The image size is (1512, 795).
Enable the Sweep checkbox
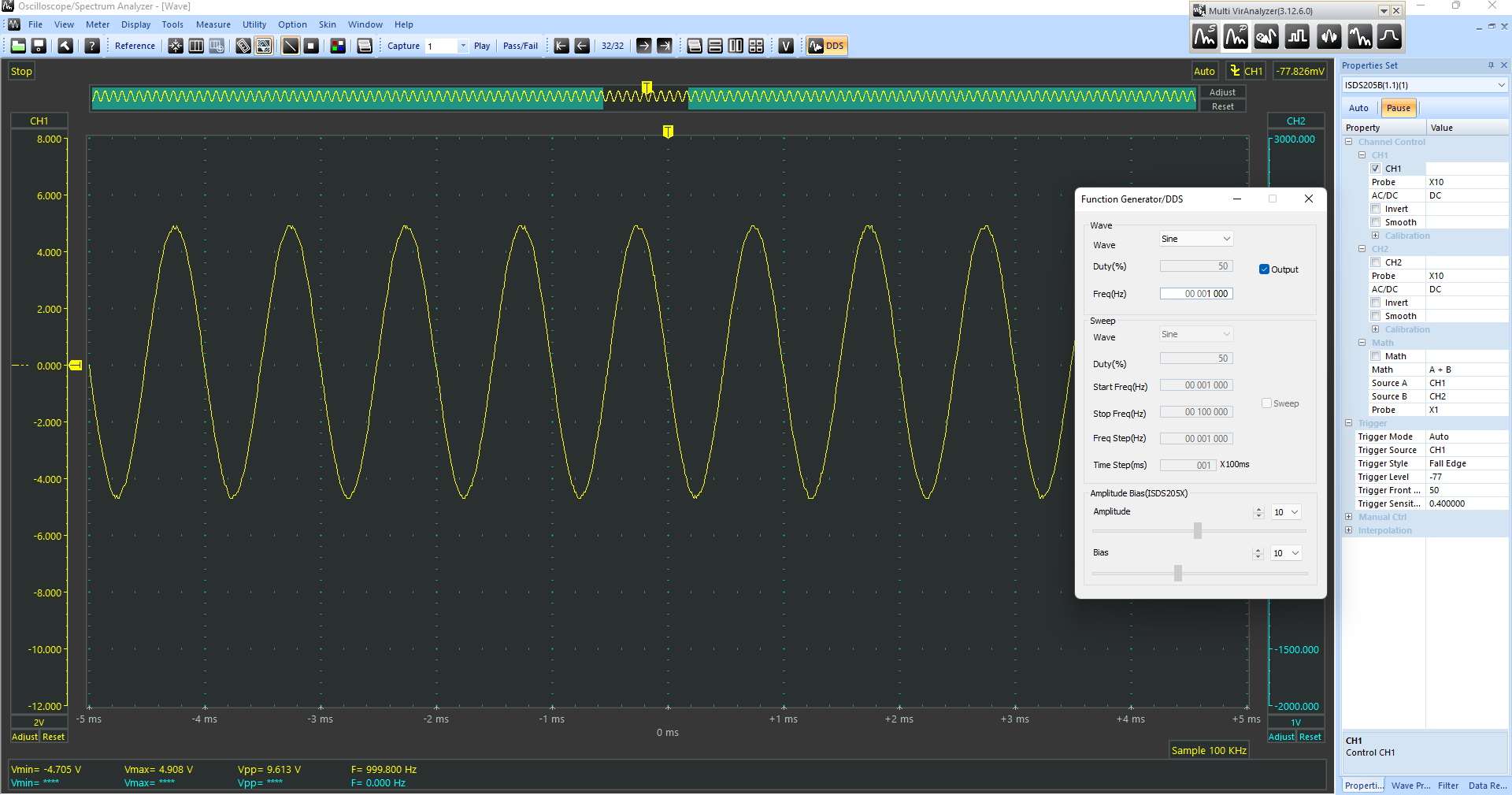pos(1266,403)
